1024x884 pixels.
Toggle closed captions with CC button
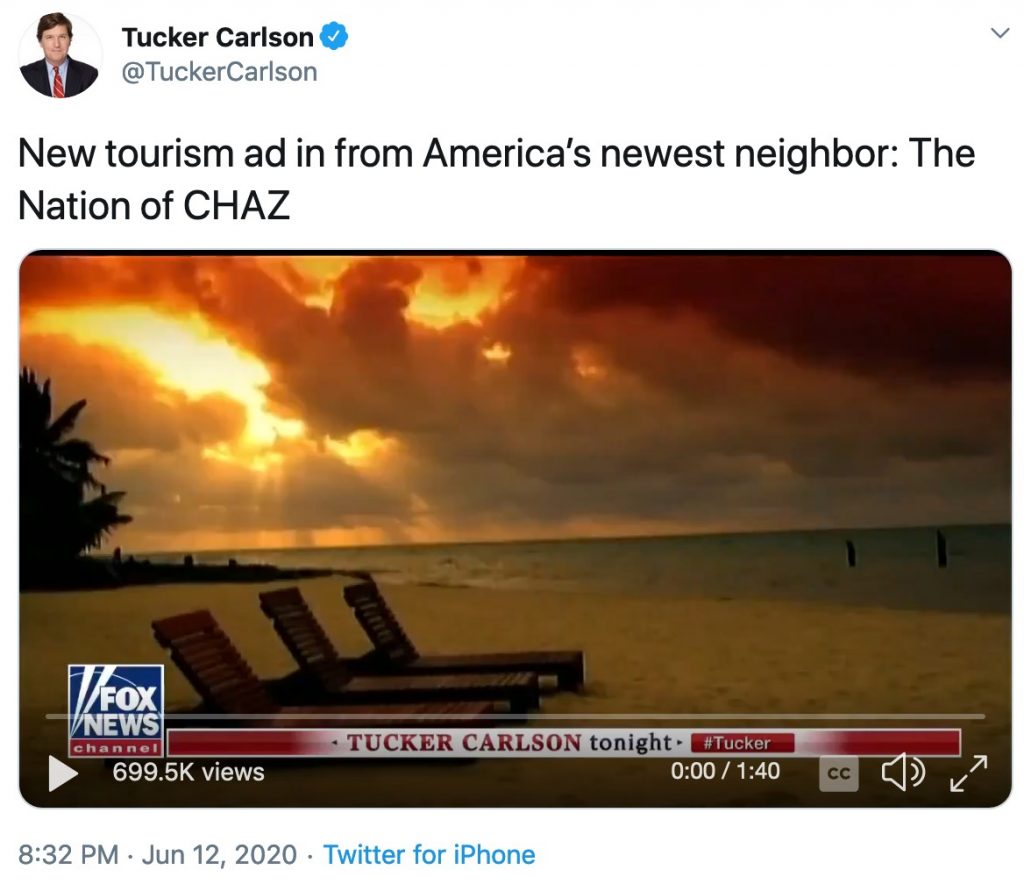click(x=839, y=773)
